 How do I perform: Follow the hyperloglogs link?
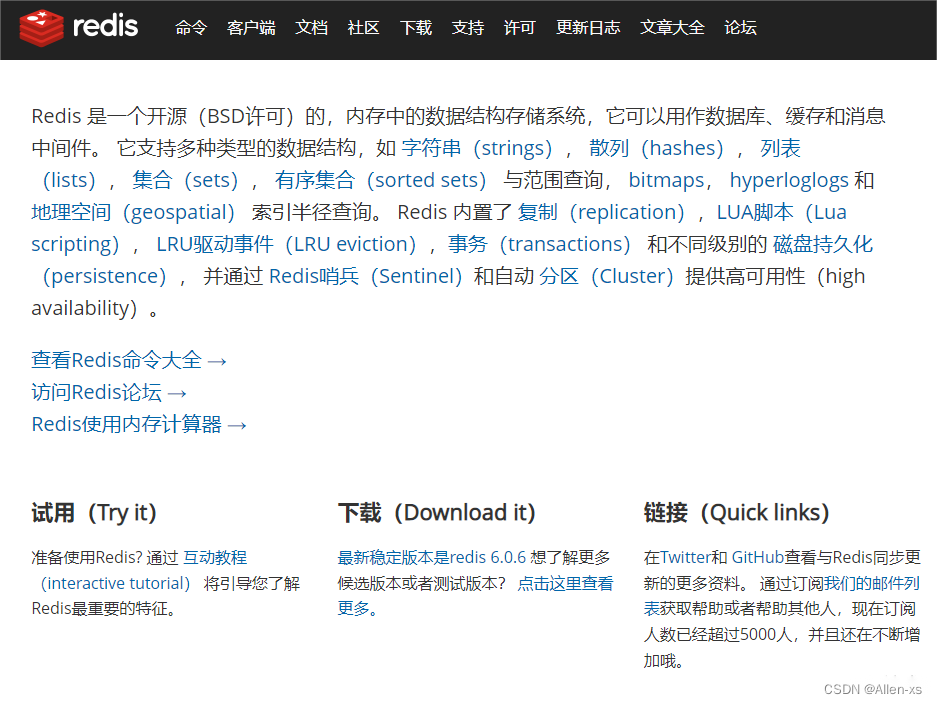789,180
